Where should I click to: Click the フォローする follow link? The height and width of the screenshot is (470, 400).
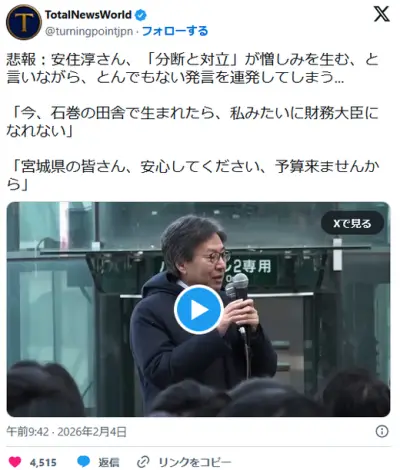tap(175, 31)
